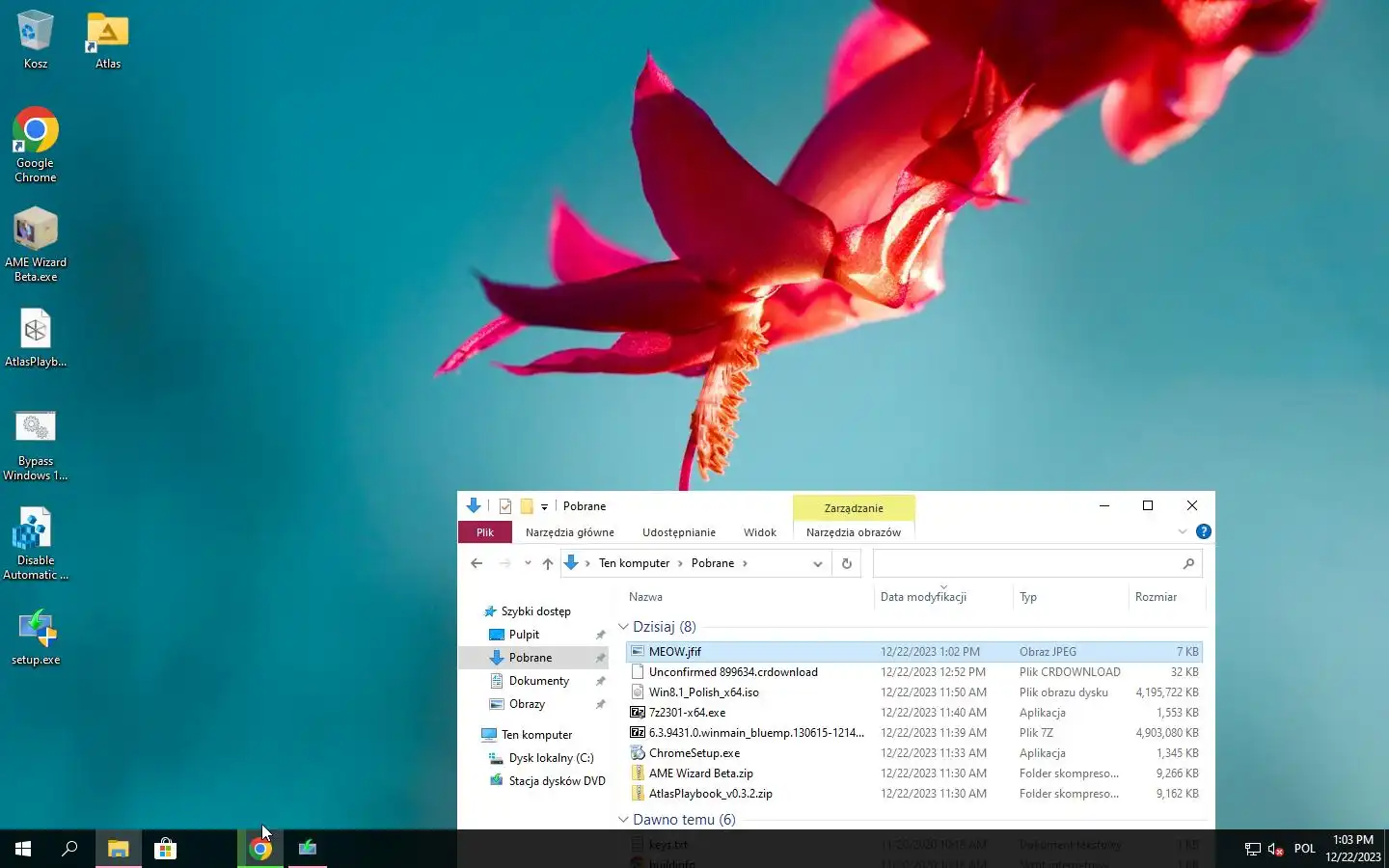Viewport: 1389px width, 868px height.
Task: Open Narzędzia główne ribbon tab
Action: tap(569, 532)
